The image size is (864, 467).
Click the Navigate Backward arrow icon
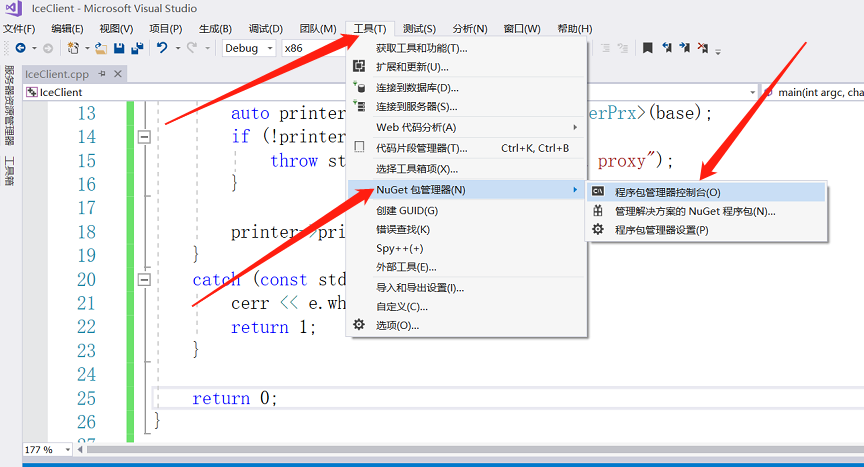[x=20, y=48]
